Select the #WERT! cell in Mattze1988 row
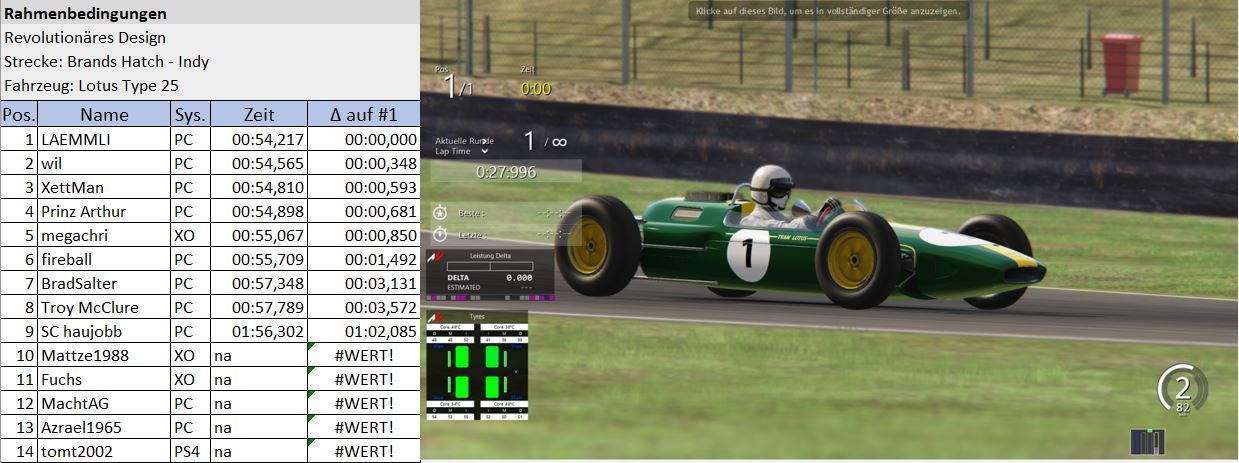 pos(364,355)
